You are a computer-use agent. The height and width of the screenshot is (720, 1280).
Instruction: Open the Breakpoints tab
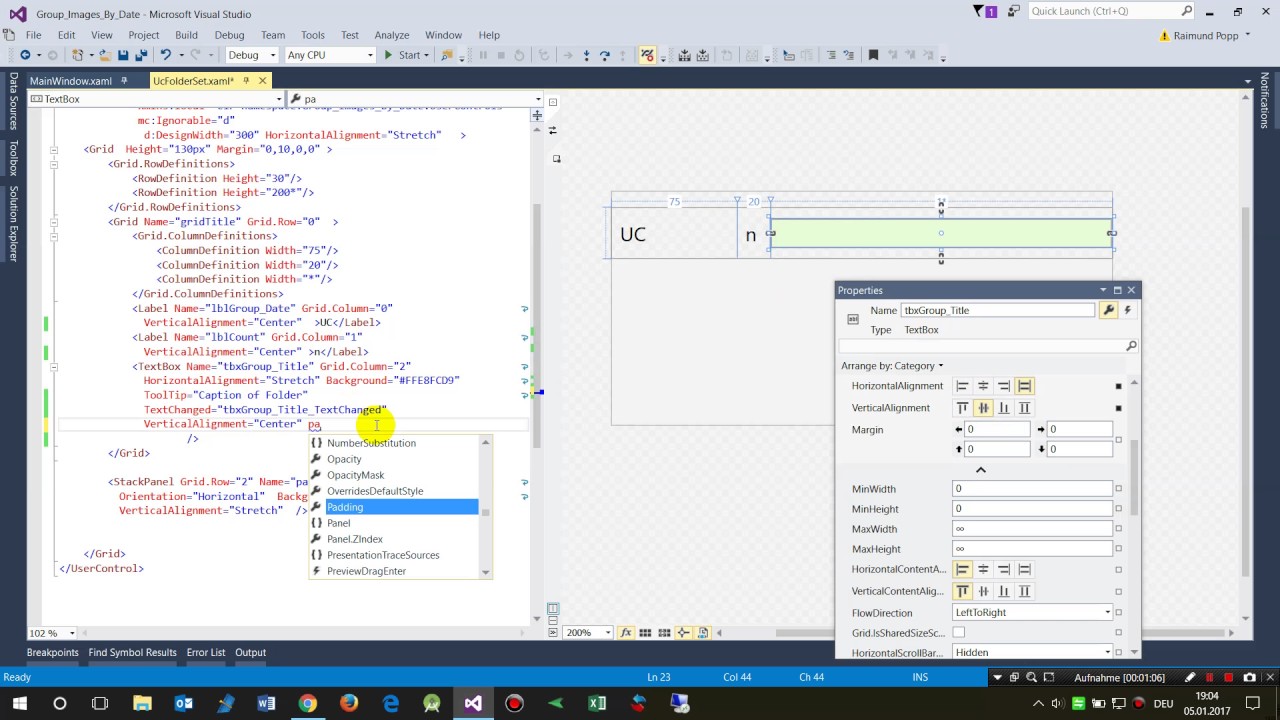[52, 652]
